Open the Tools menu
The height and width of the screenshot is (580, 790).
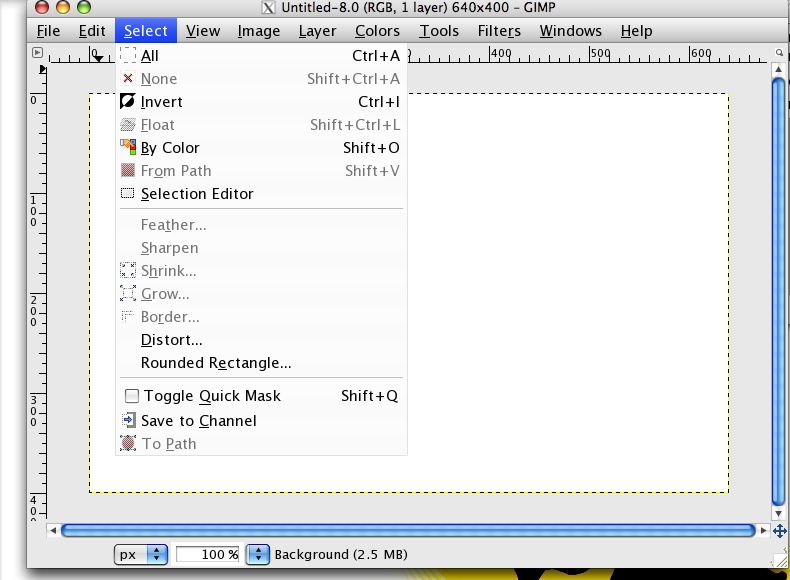tap(439, 31)
